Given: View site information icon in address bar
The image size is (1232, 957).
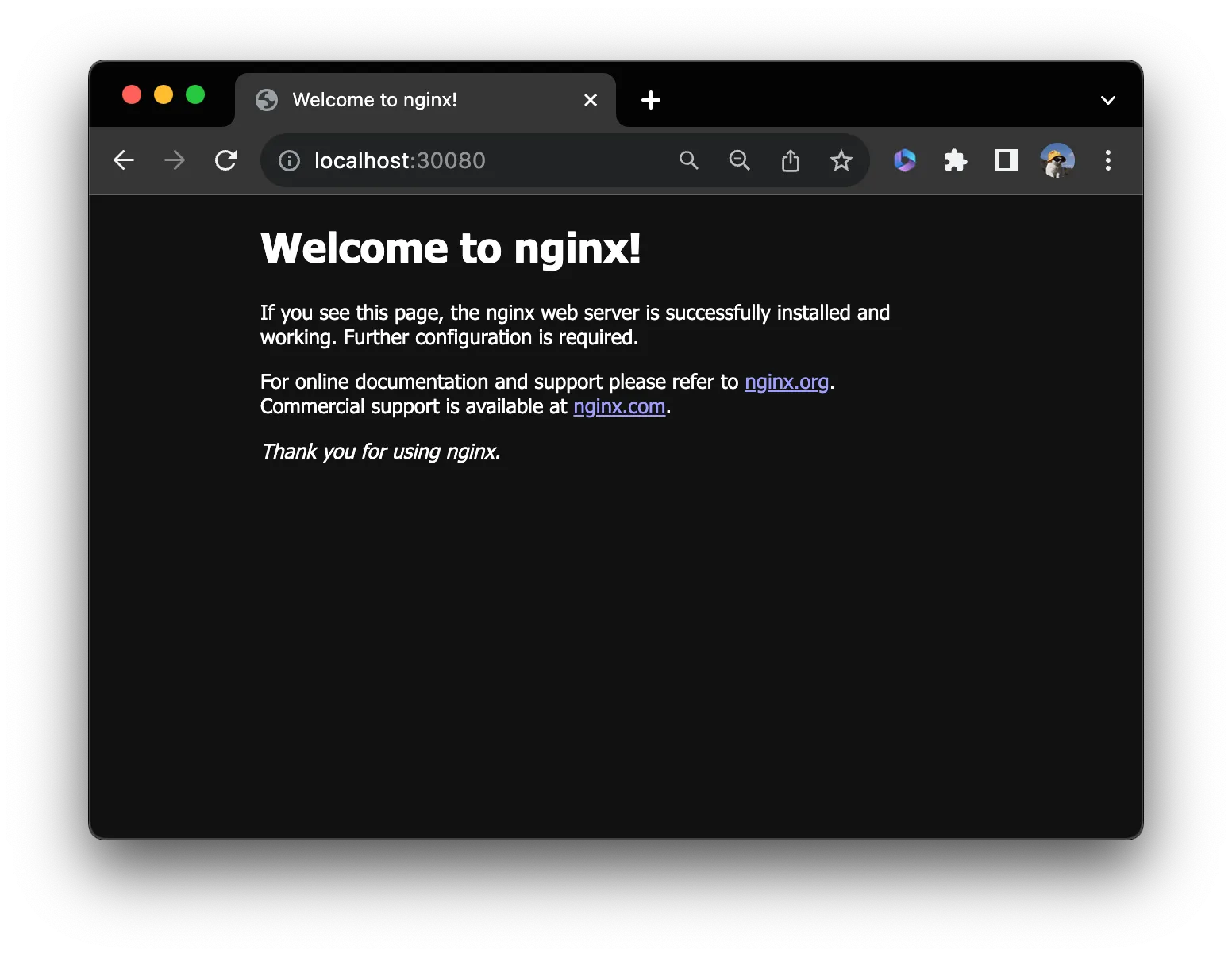Looking at the screenshot, I should 289,161.
